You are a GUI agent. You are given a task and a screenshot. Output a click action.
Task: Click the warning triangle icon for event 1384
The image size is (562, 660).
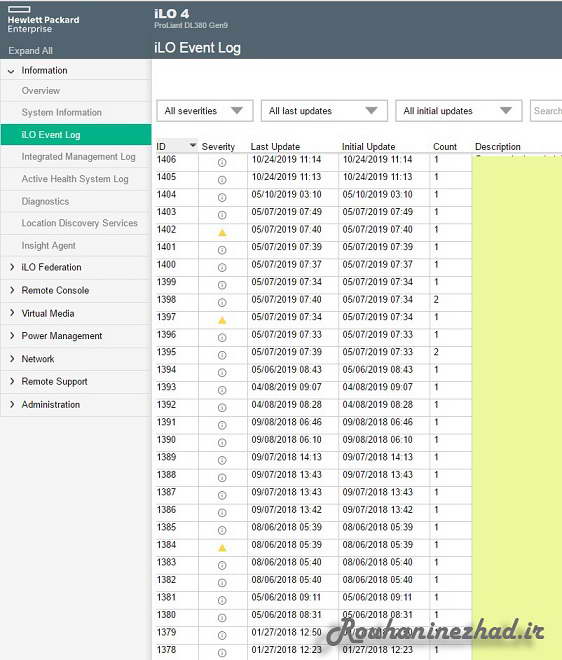[x=222, y=548]
